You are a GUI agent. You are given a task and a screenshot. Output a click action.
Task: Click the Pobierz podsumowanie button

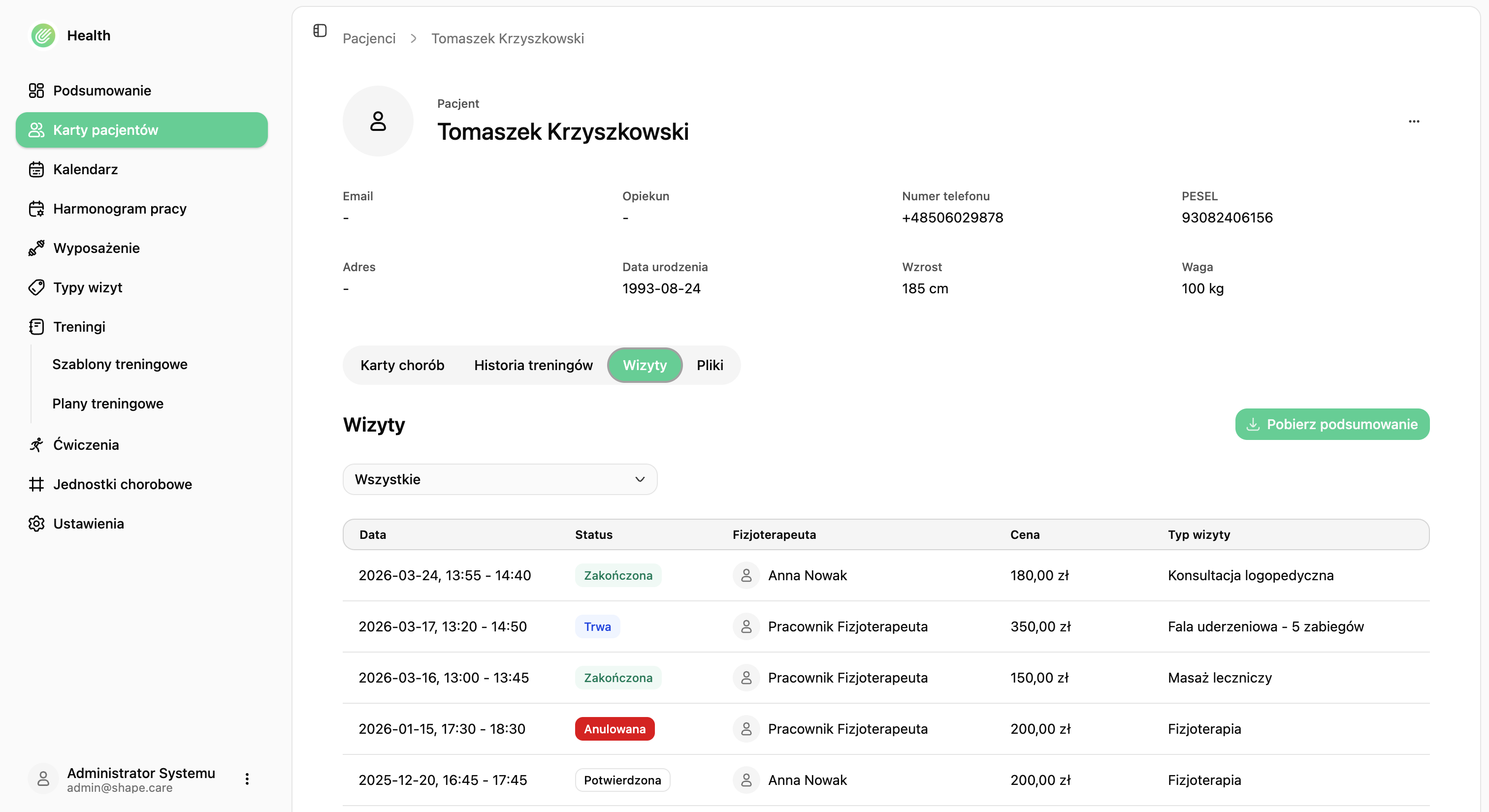1332,424
